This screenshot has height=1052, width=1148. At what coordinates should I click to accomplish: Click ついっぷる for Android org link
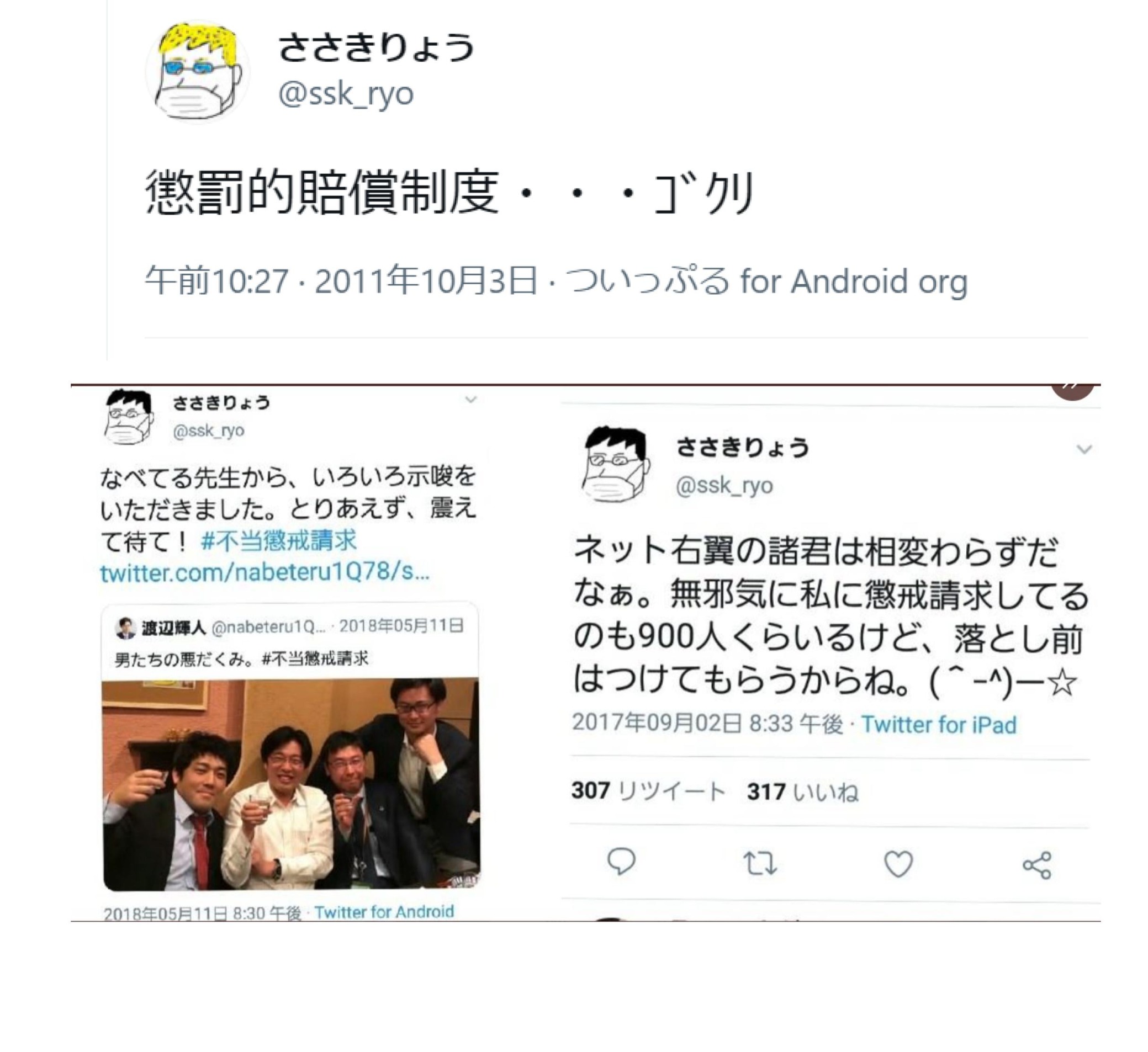766,281
